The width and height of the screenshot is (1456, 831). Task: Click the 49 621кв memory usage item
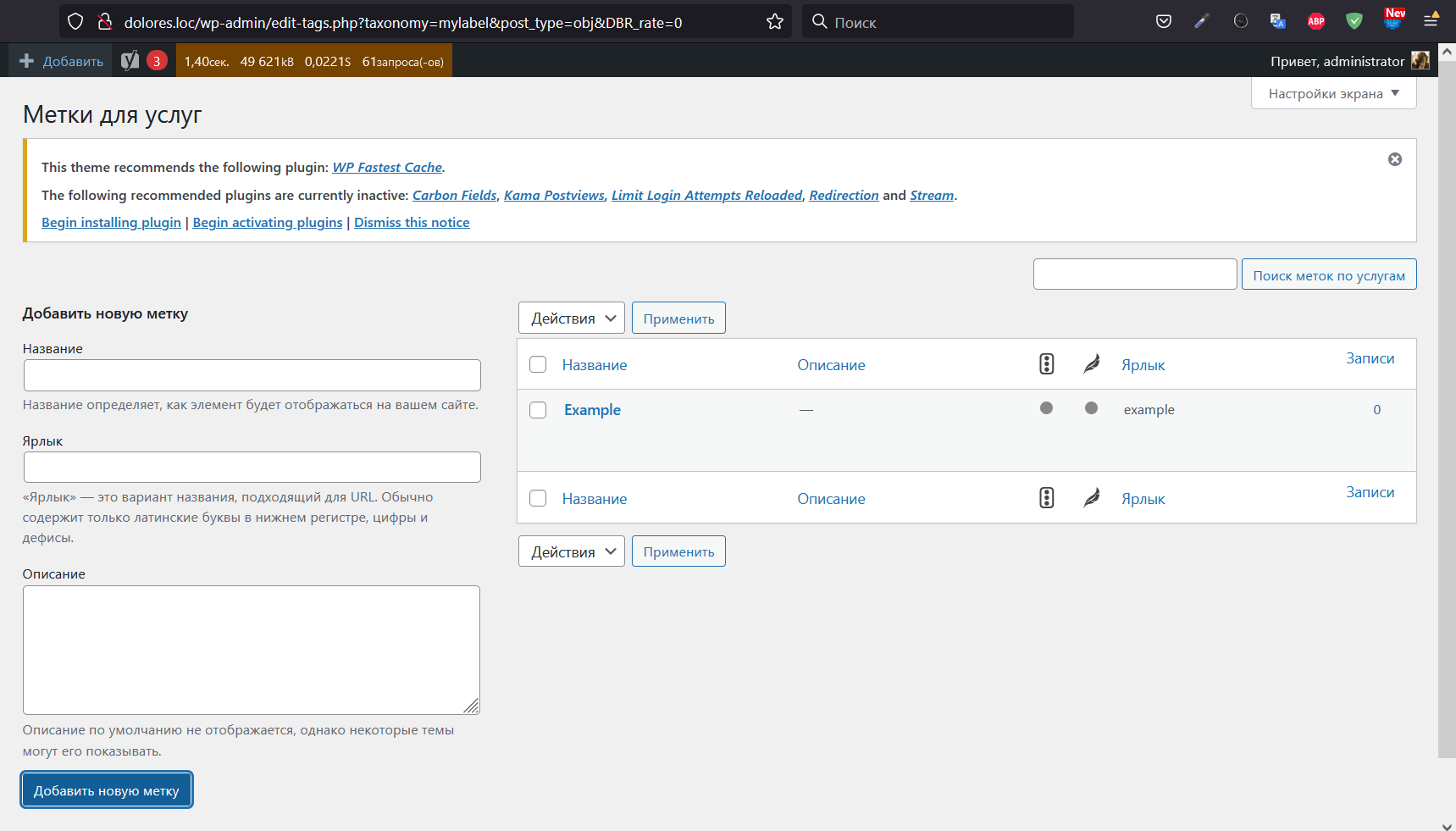pos(267,61)
